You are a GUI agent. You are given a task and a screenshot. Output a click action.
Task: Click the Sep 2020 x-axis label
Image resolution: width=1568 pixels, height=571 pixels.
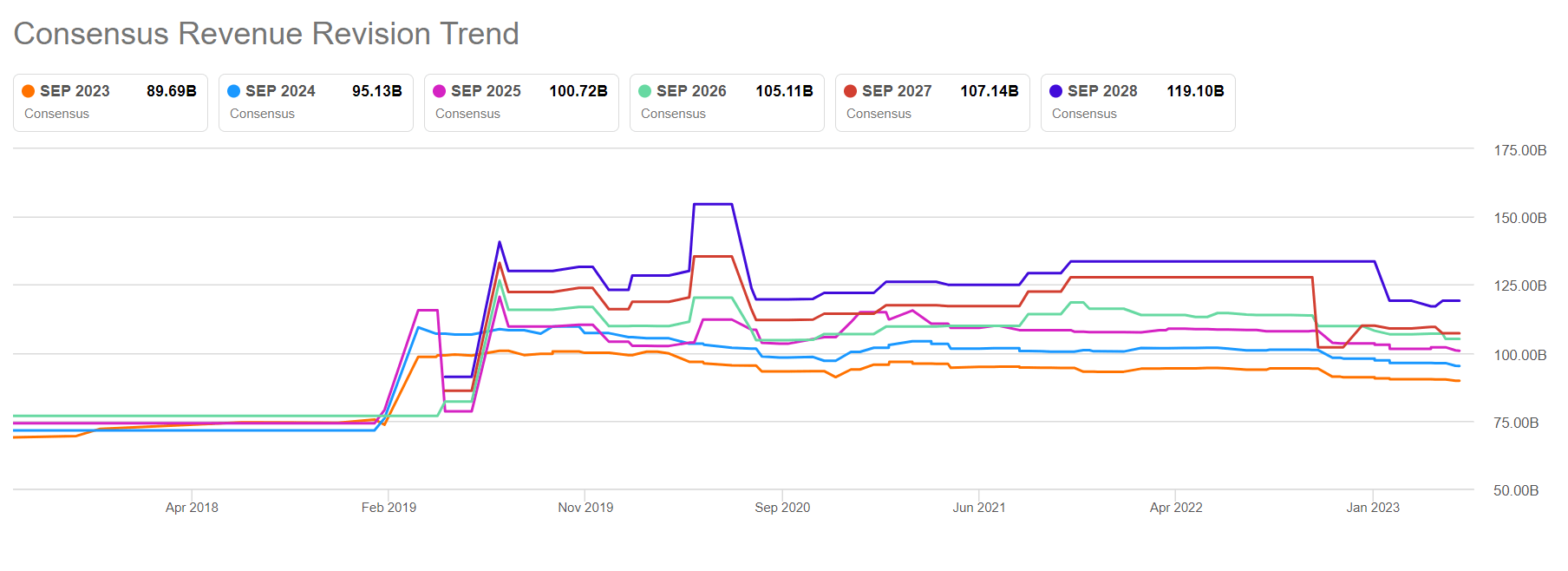(782, 508)
